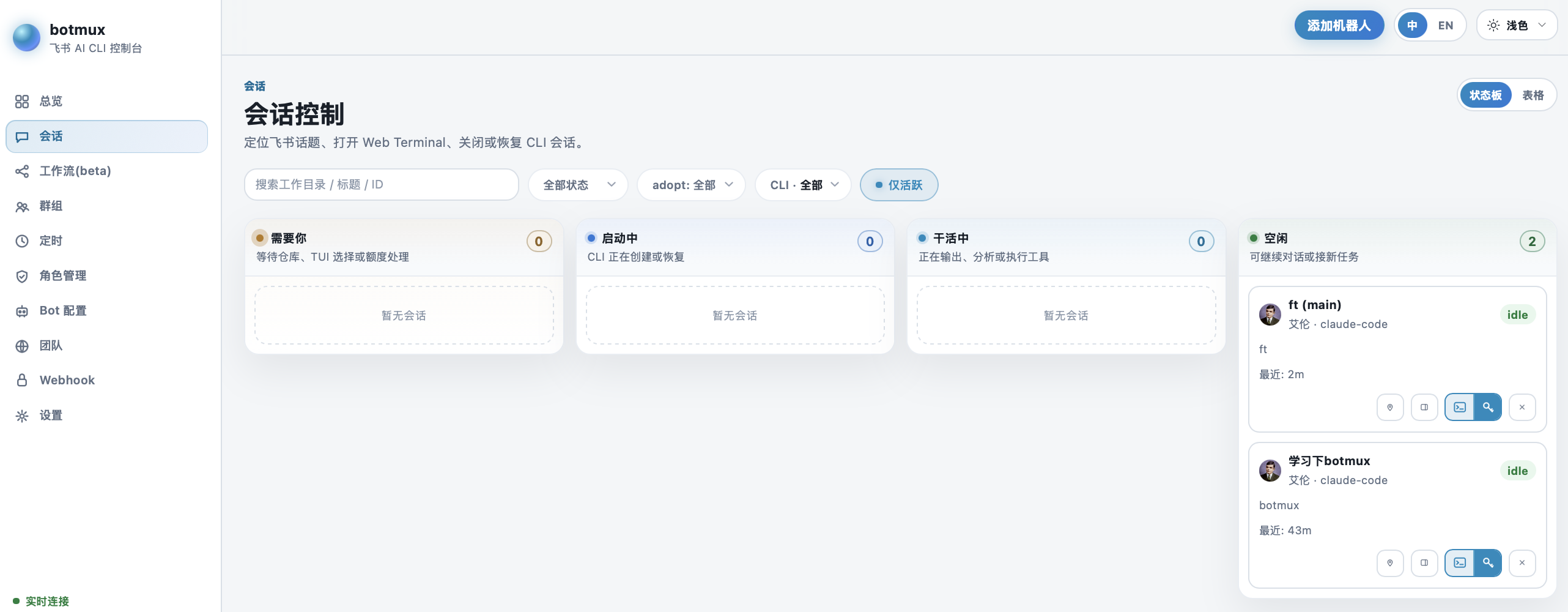Viewport: 1568px width, 612px height.
Task: Open 定时 in the sidebar
Action: tap(107, 241)
